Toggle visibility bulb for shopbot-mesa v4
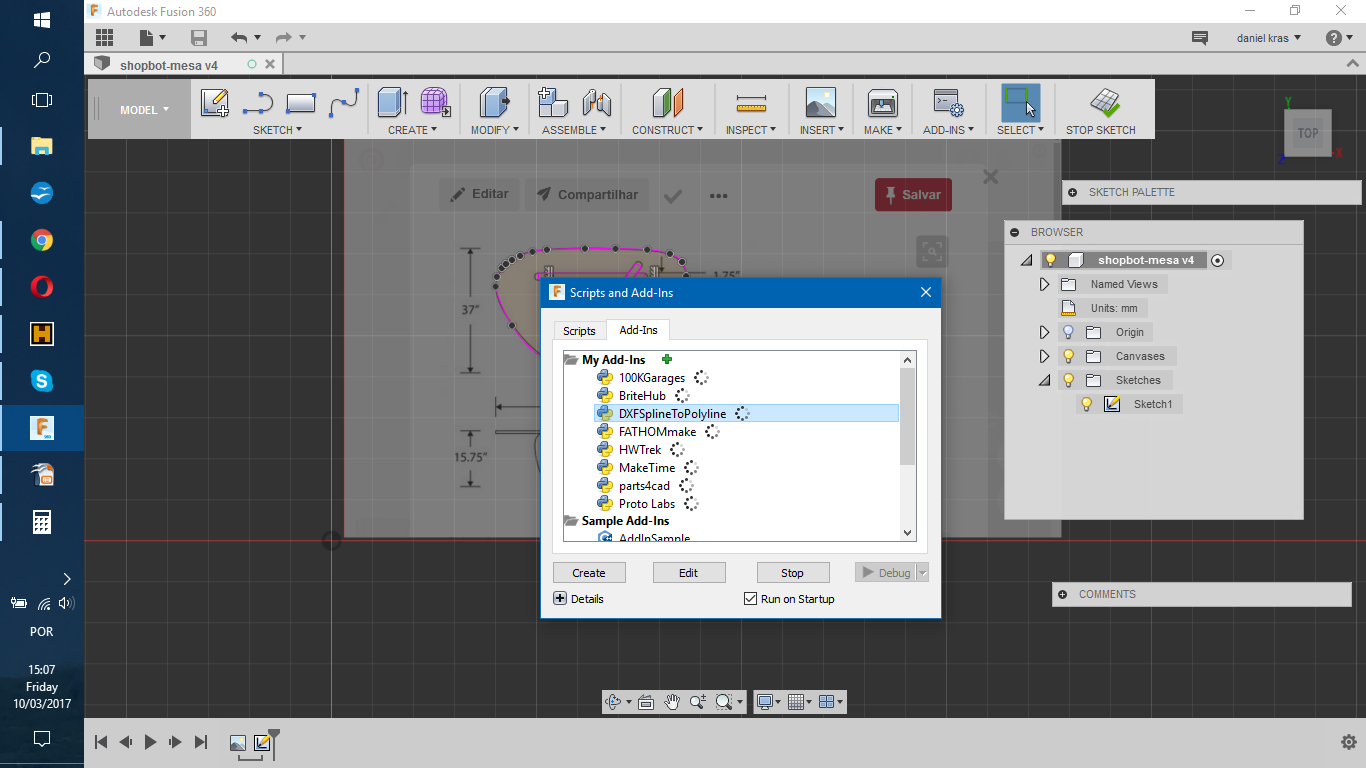Viewport: 1366px width, 768px height. coord(1050,260)
